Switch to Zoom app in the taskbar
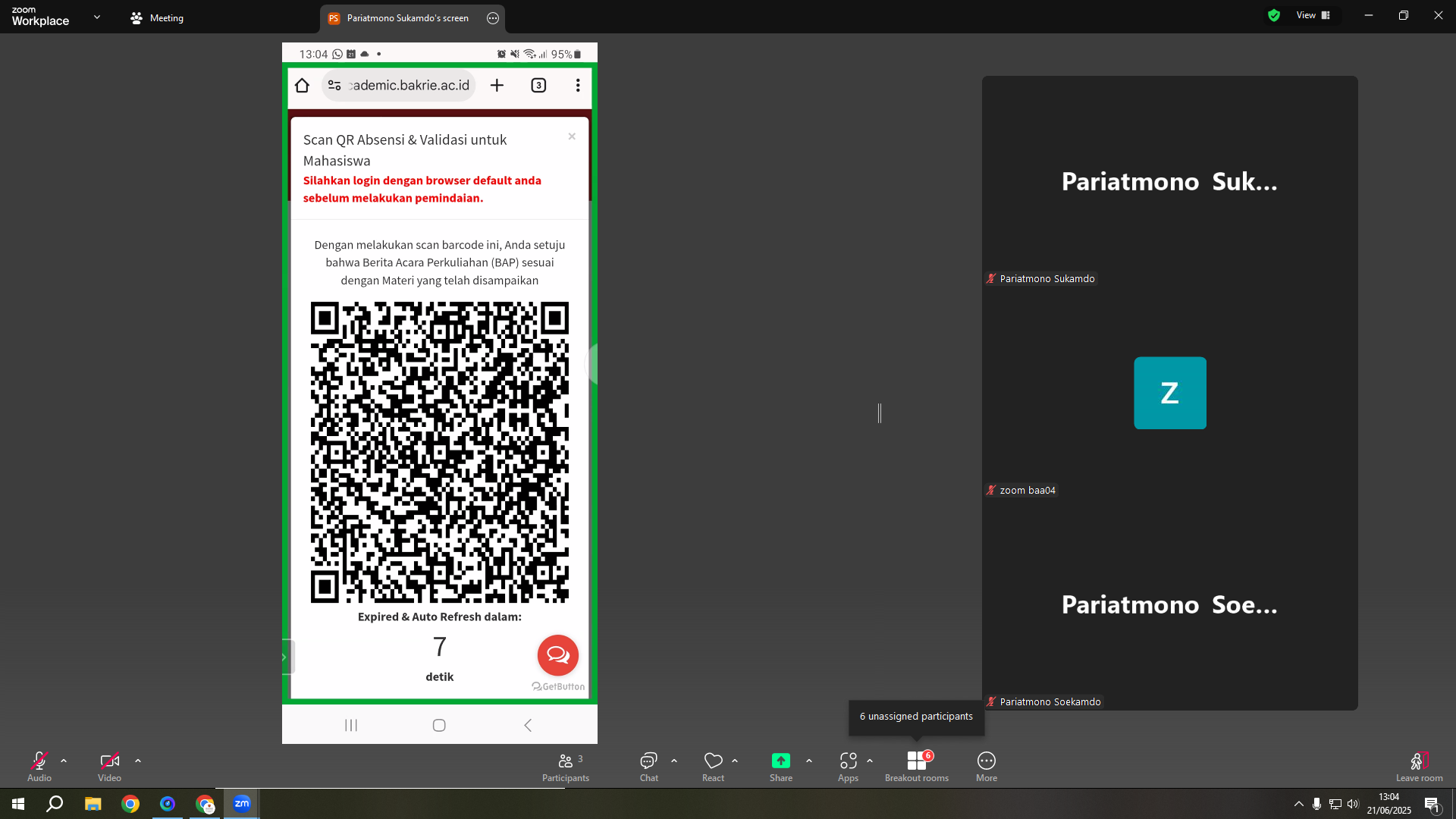Screen dimensions: 1456x819 tap(242, 804)
